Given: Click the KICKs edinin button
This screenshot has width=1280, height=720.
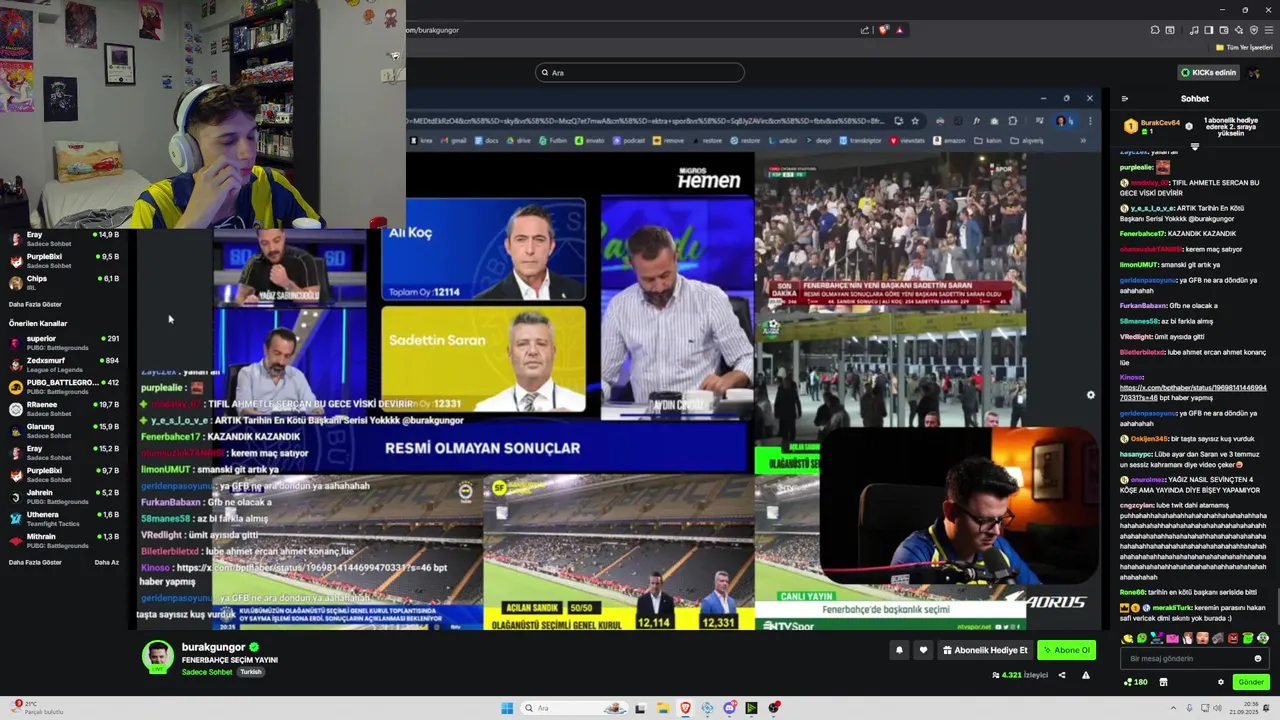Looking at the screenshot, I should (1208, 72).
